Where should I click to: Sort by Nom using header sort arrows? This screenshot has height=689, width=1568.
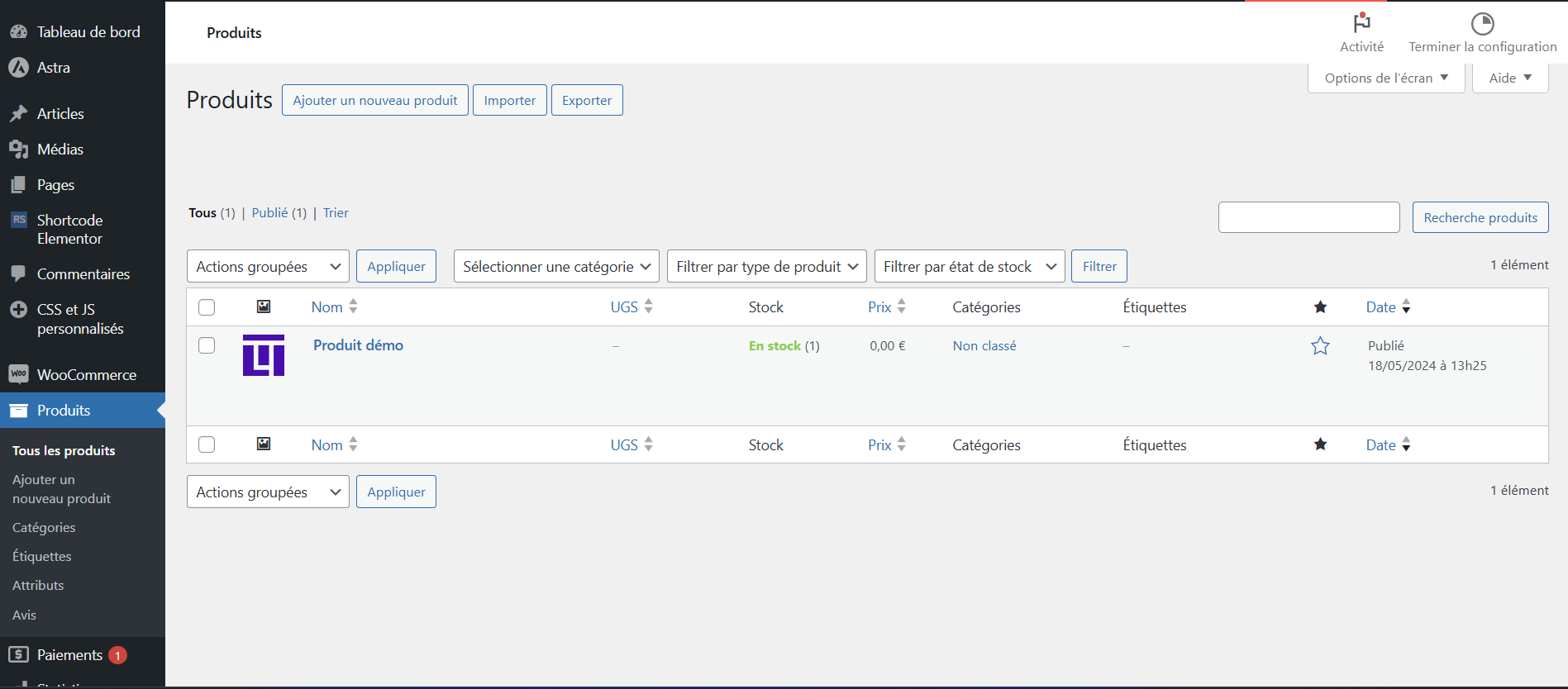pyautogui.click(x=353, y=306)
